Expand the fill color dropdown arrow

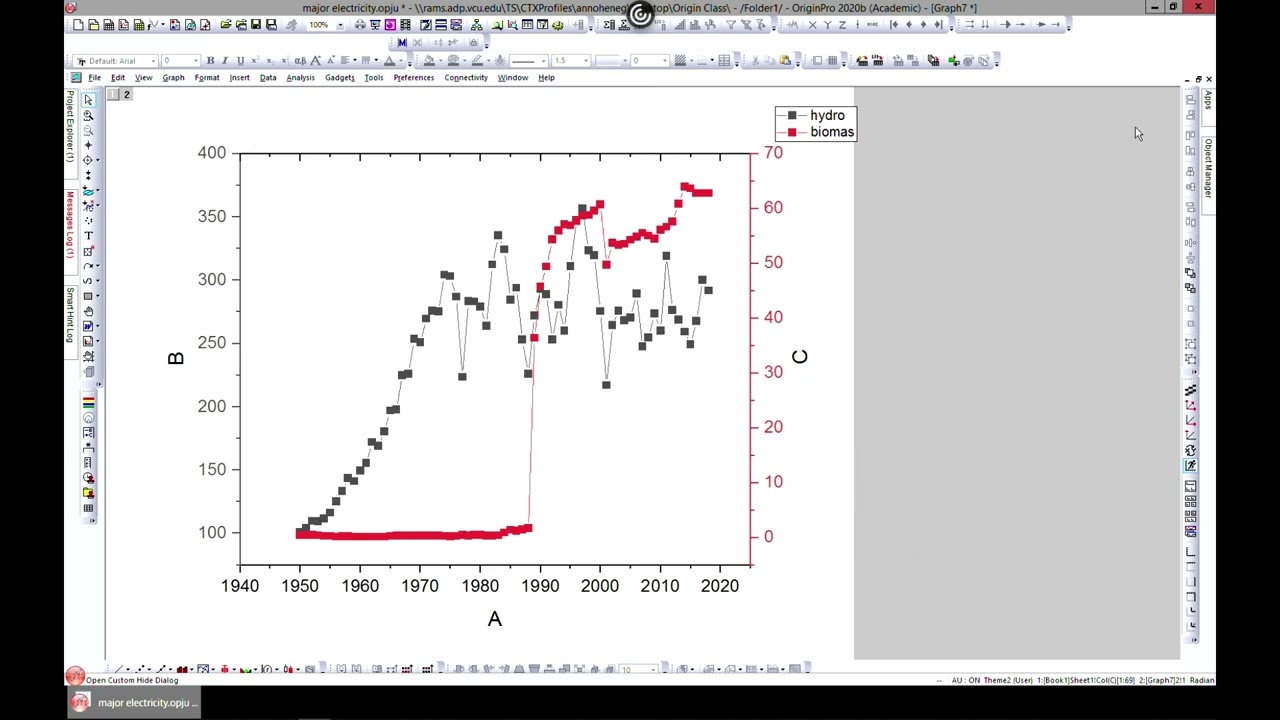[x=440, y=61]
